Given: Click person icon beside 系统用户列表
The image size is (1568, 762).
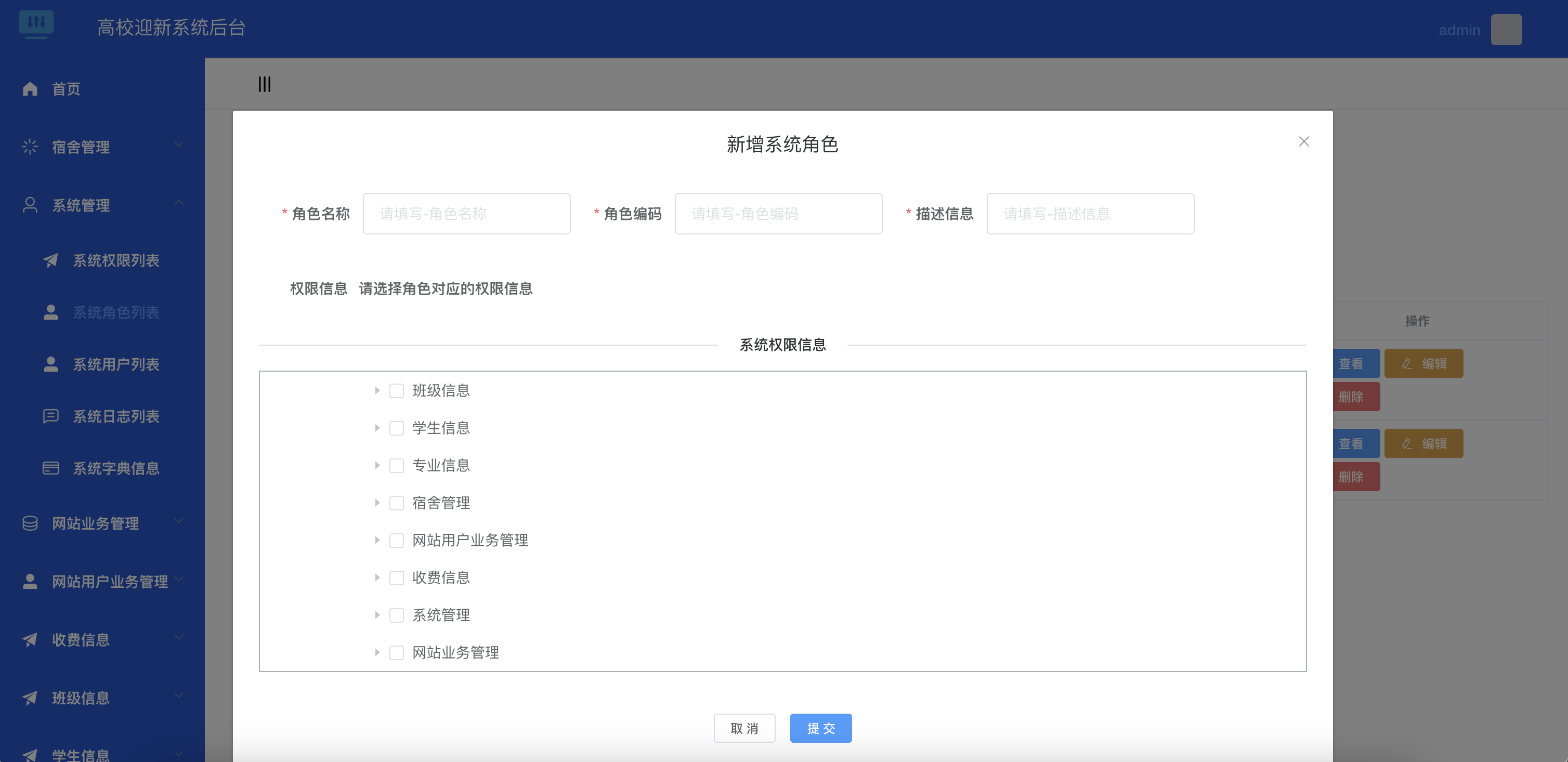Looking at the screenshot, I should (x=51, y=364).
